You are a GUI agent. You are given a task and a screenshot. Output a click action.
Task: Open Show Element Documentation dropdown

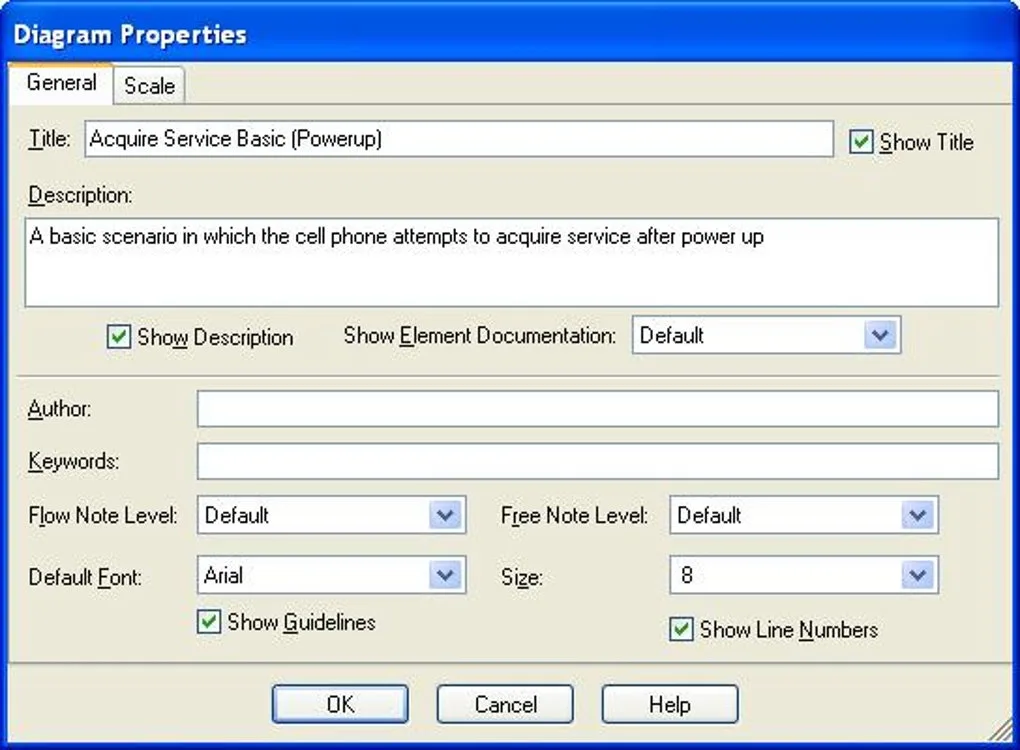click(x=766, y=335)
